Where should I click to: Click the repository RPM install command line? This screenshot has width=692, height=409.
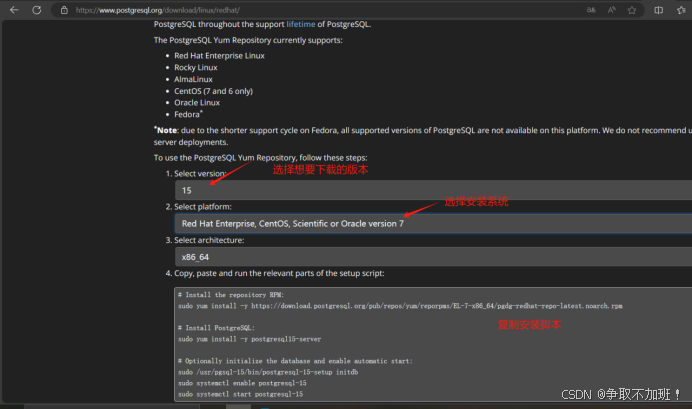pos(400,306)
